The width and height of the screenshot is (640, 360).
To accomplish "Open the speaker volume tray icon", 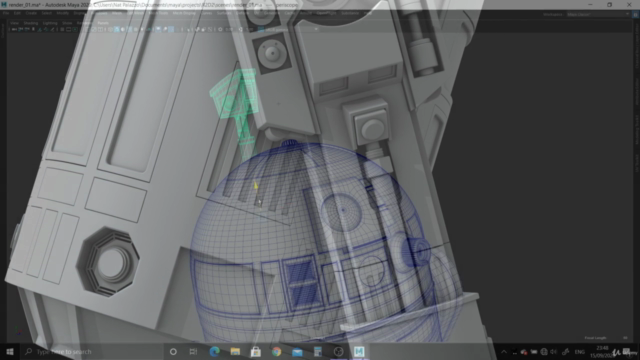I will [554, 352].
